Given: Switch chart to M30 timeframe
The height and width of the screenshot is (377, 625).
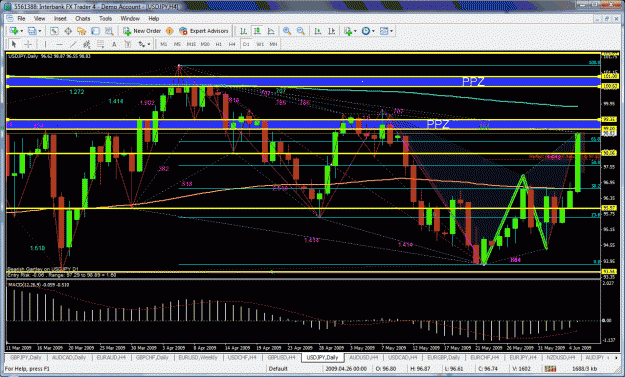Looking at the screenshot, I should tap(205, 44).
